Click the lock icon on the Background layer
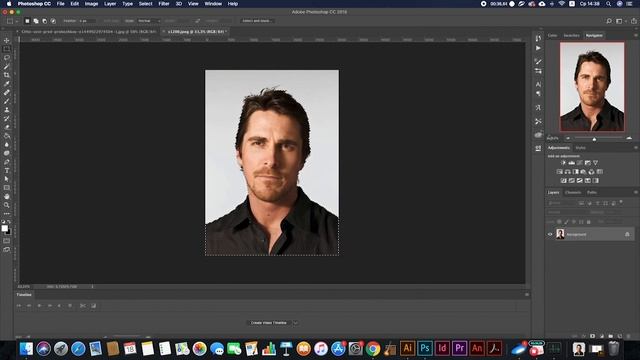Viewport: 640px width, 360px height. [627, 234]
